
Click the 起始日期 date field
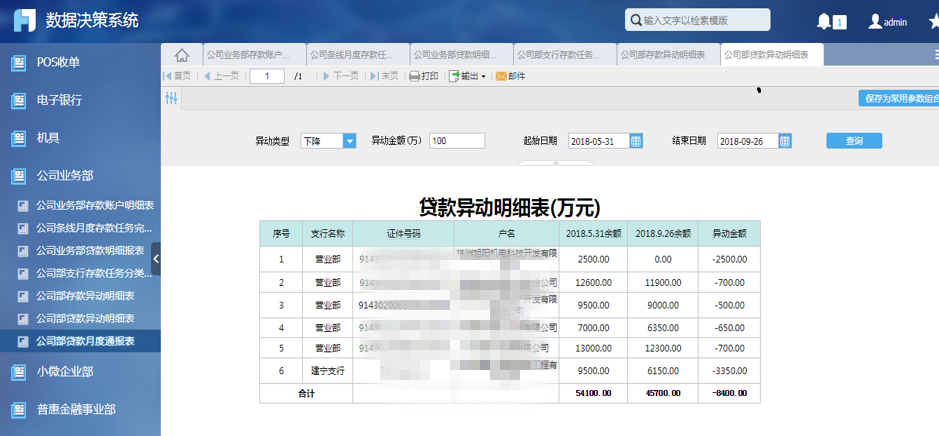(x=599, y=141)
